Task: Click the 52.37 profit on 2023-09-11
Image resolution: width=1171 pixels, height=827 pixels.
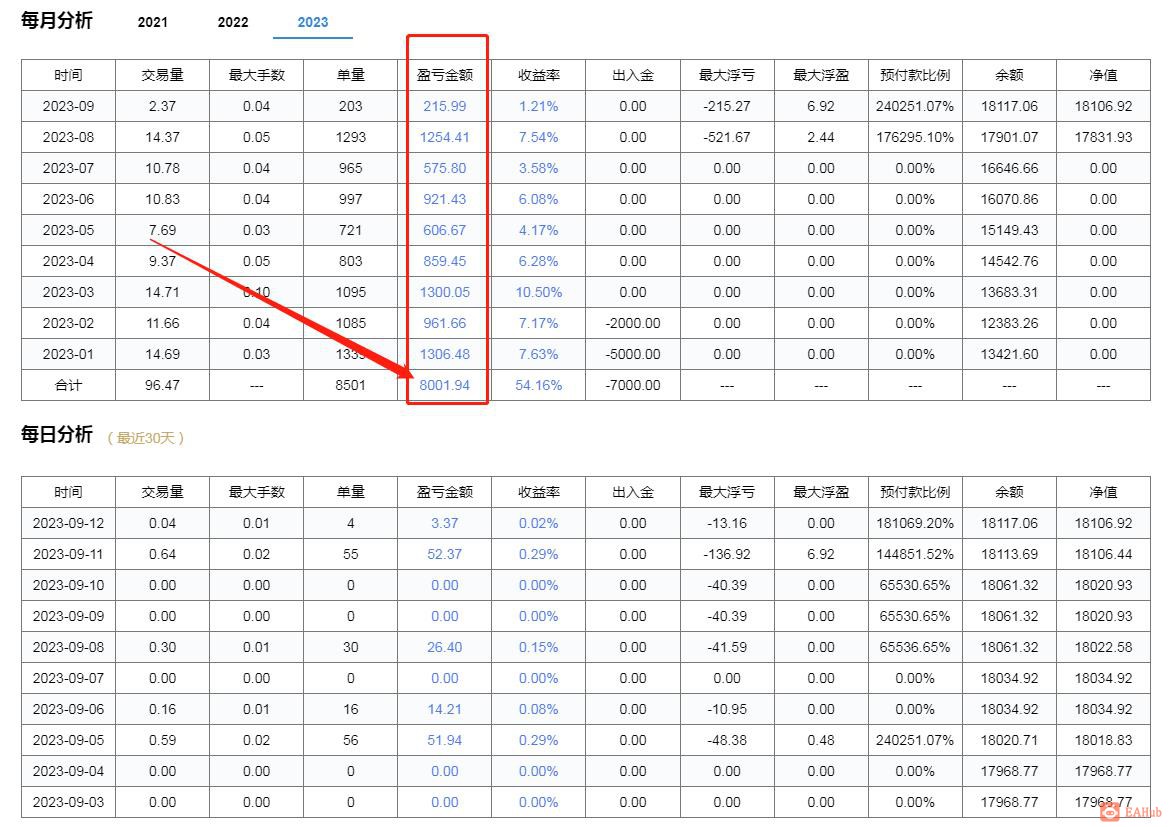Action: pyautogui.click(x=444, y=554)
